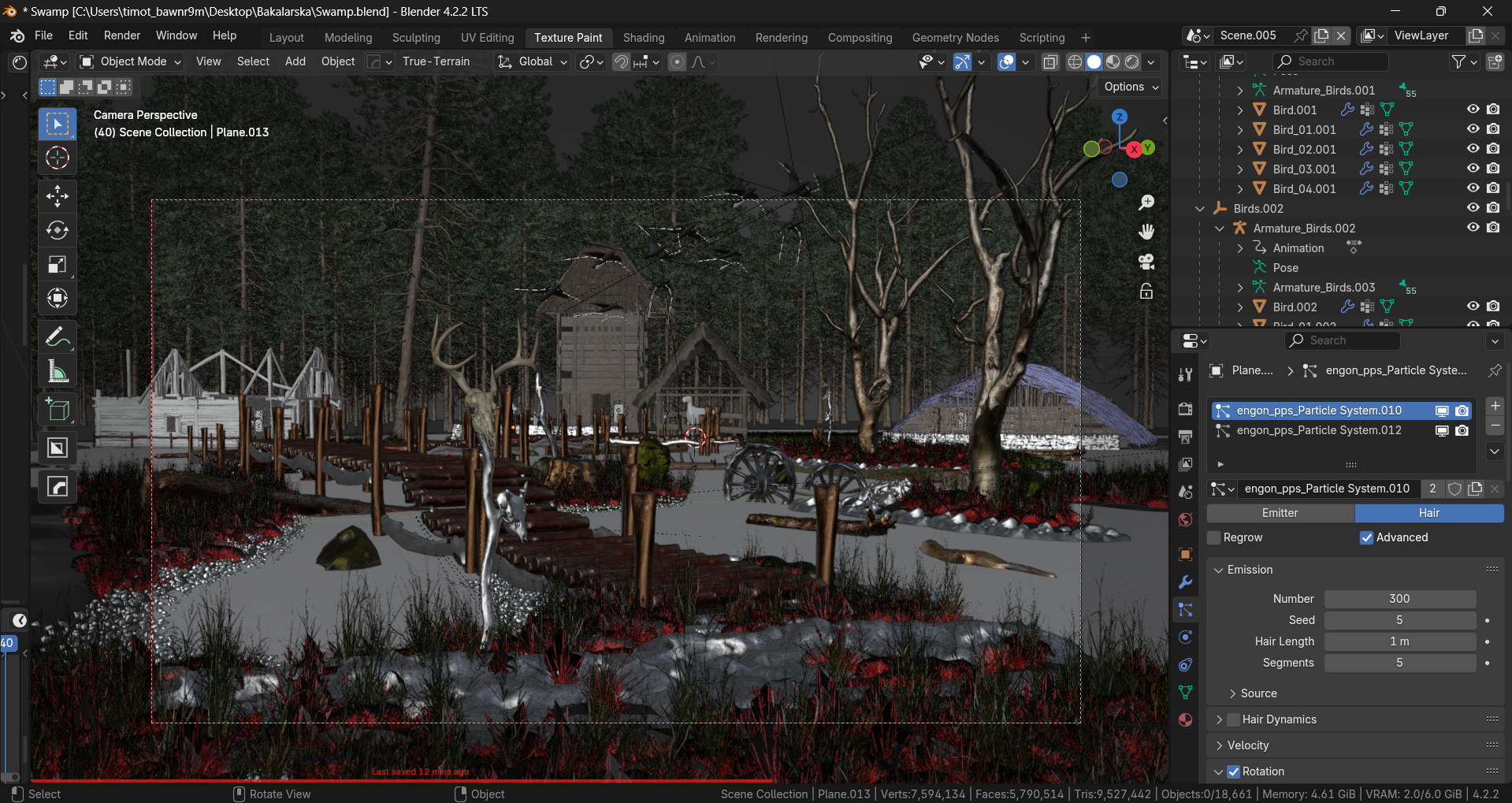Toggle camera view gizmo icon
The image size is (1512, 803).
pos(1146,262)
